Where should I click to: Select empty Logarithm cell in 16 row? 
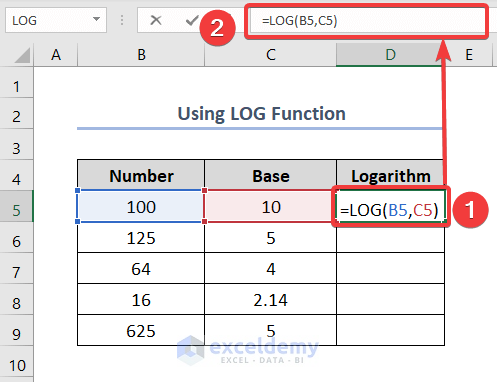[x=390, y=299]
